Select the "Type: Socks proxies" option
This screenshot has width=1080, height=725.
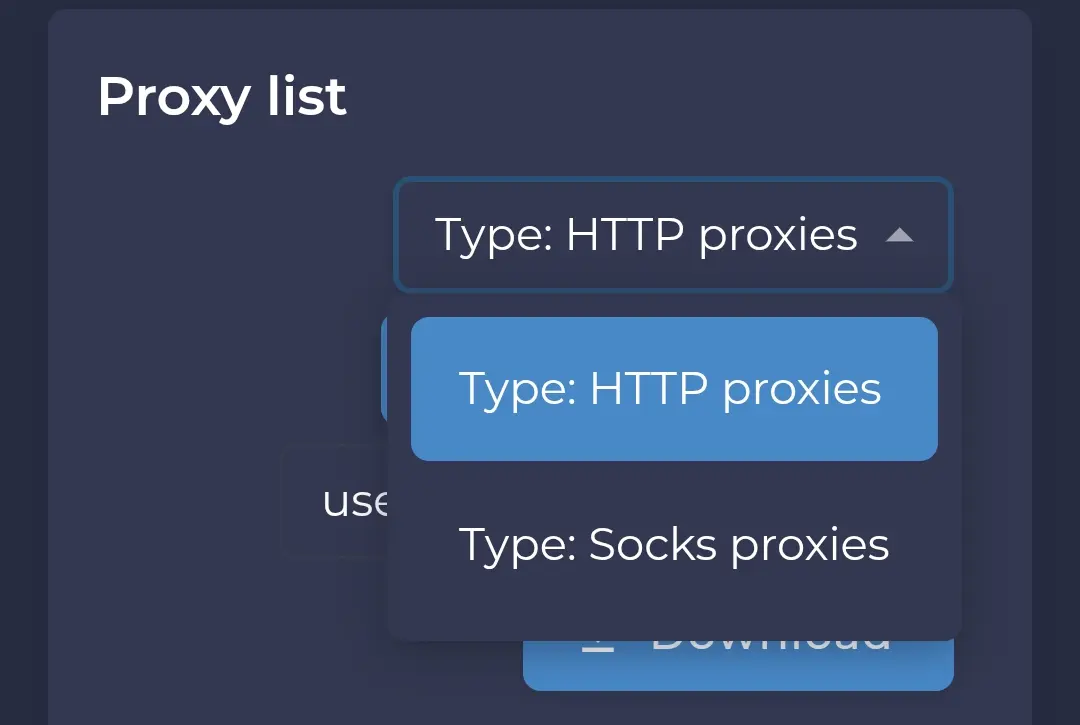point(674,545)
